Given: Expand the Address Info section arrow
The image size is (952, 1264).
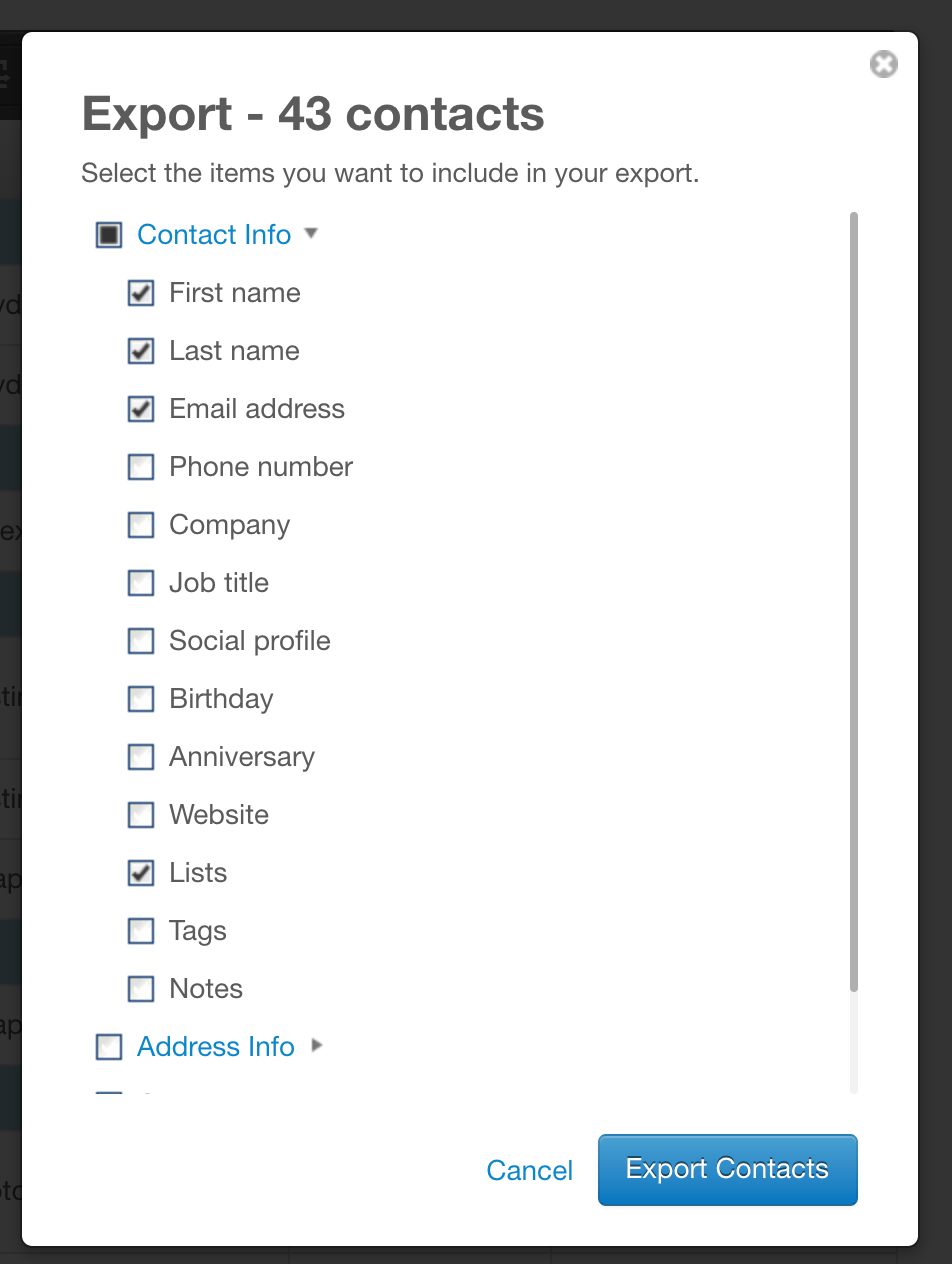Looking at the screenshot, I should [317, 1046].
